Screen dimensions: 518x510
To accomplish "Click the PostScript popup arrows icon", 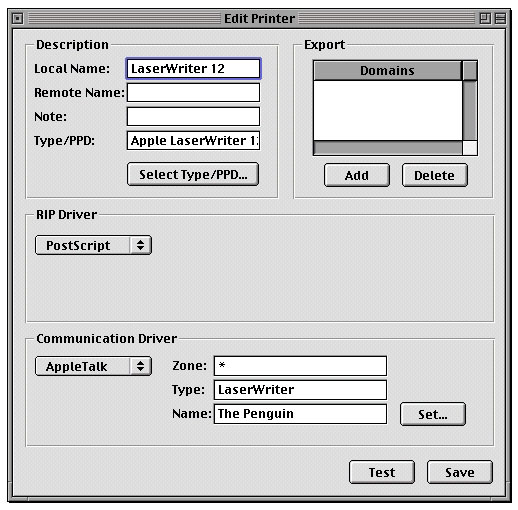I will (x=140, y=245).
